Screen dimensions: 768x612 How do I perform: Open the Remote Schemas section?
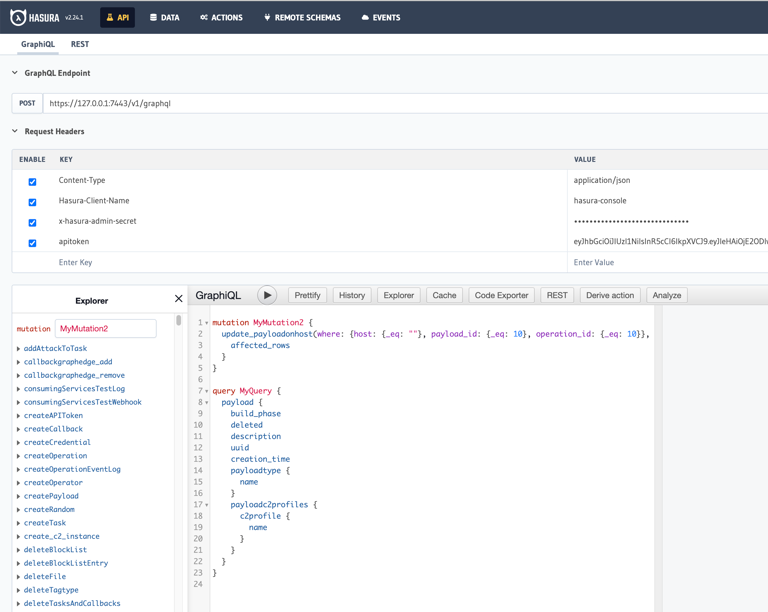click(301, 18)
